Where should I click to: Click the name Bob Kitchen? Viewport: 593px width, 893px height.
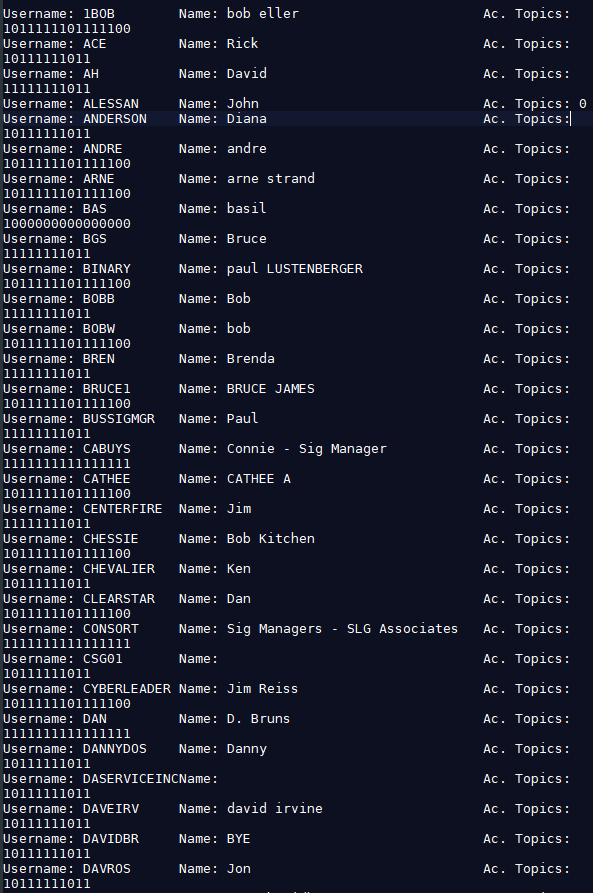(271, 539)
